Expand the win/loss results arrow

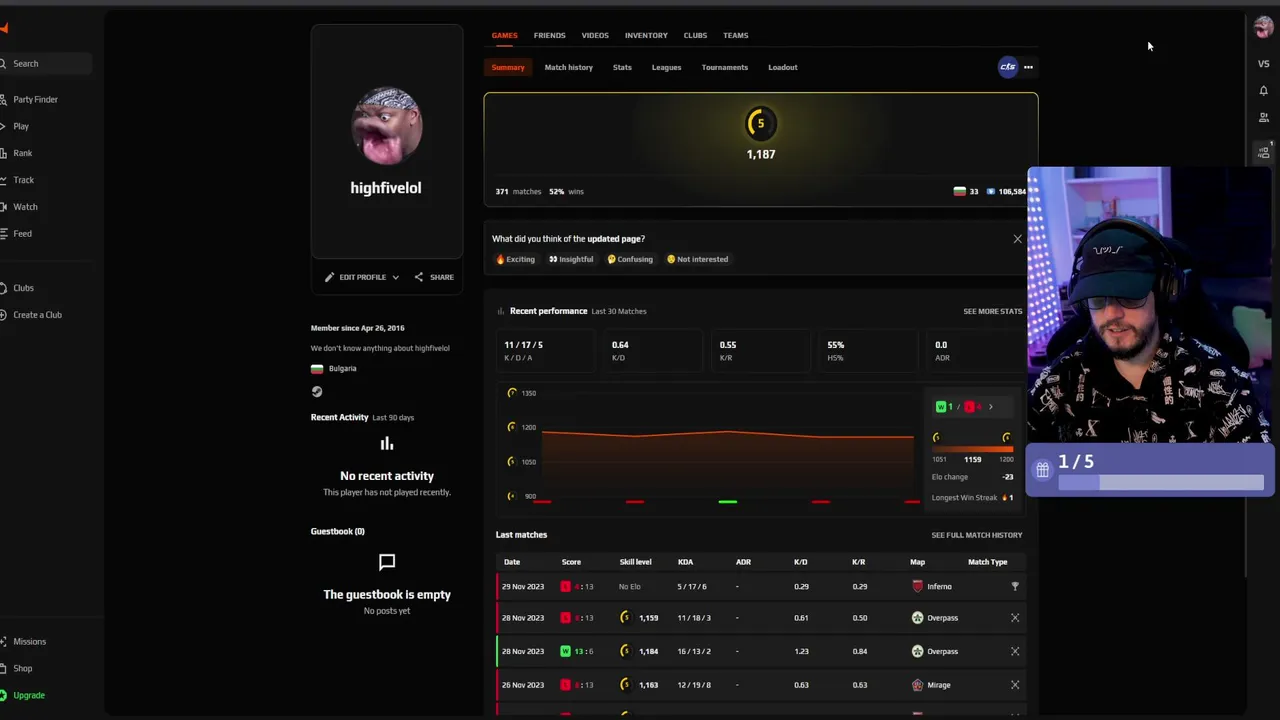click(990, 408)
